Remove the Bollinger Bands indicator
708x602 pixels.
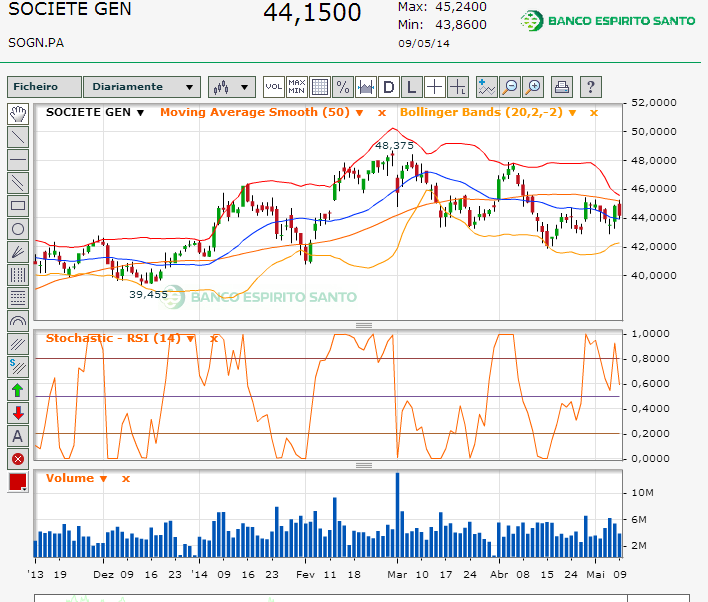pyautogui.click(x=594, y=113)
